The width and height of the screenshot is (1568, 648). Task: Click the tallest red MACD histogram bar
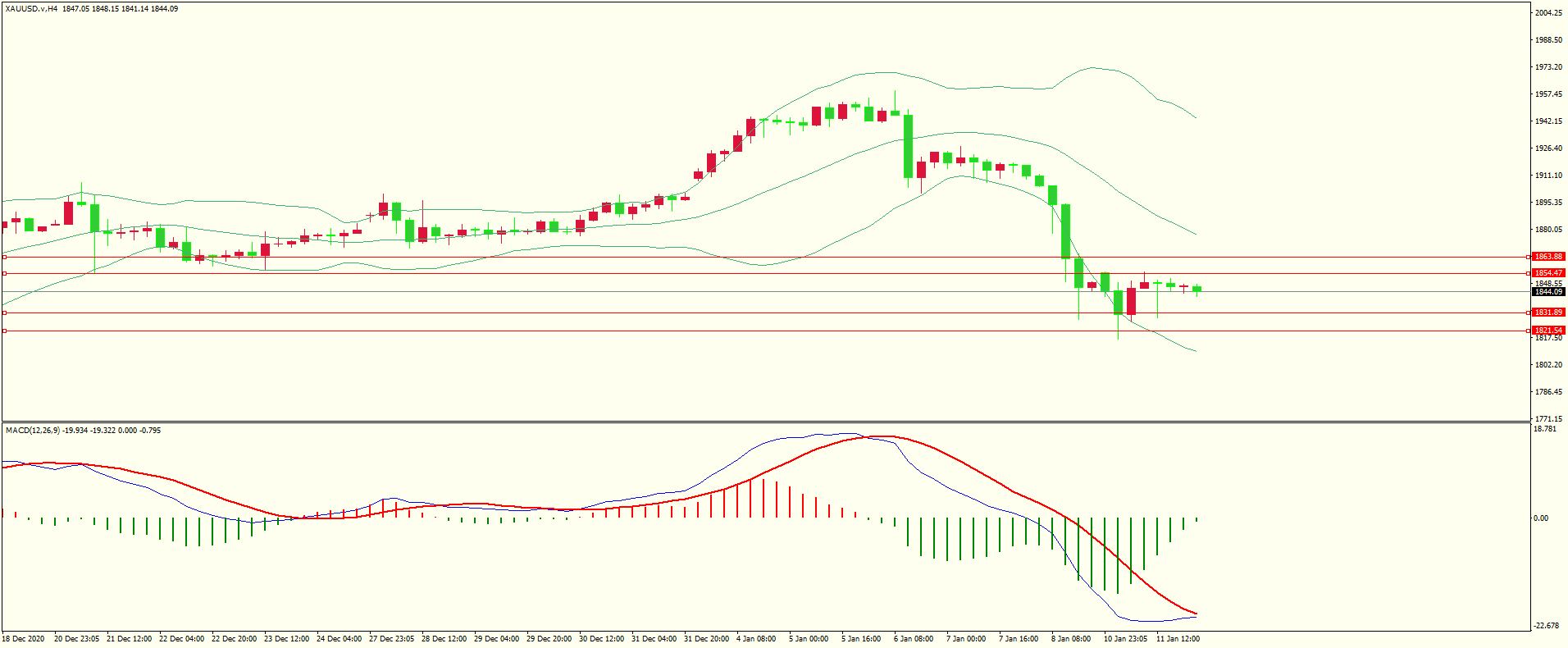tap(763, 498)
